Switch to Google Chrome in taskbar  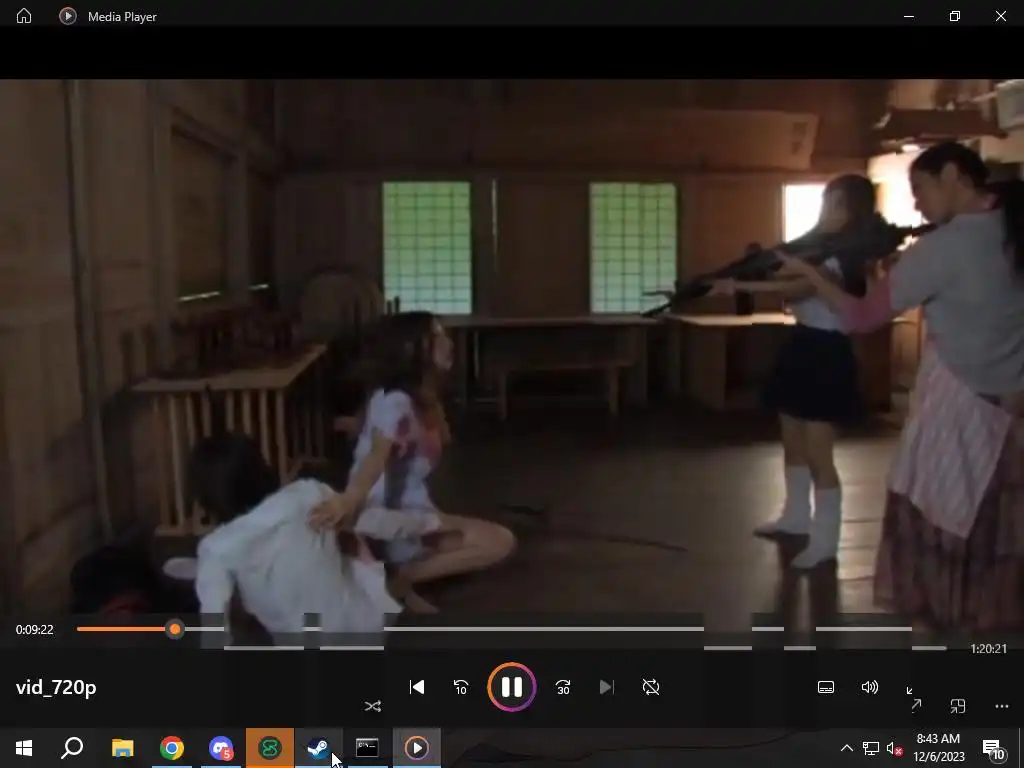(172, 748)
